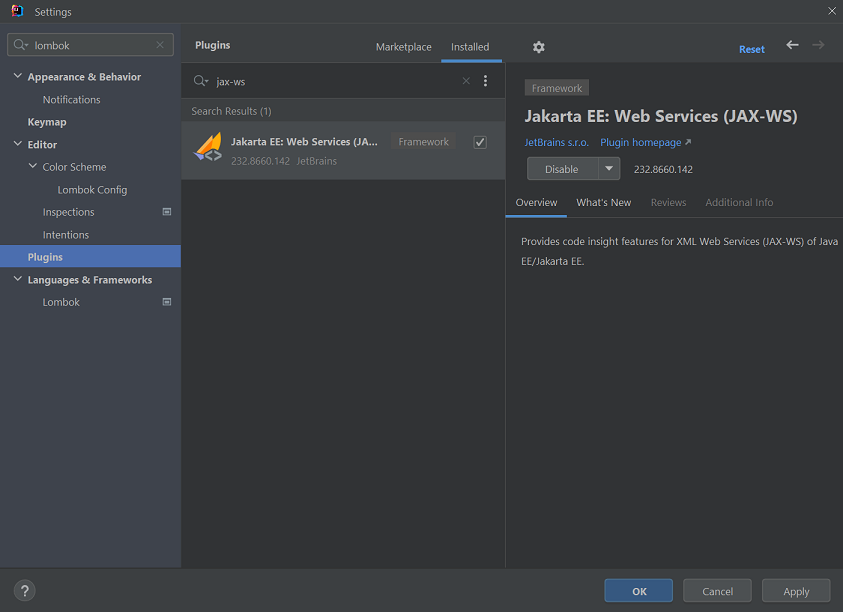Screen dimensions: 843x612
Task: Apply the settings changes
Action: coord(796,591)
